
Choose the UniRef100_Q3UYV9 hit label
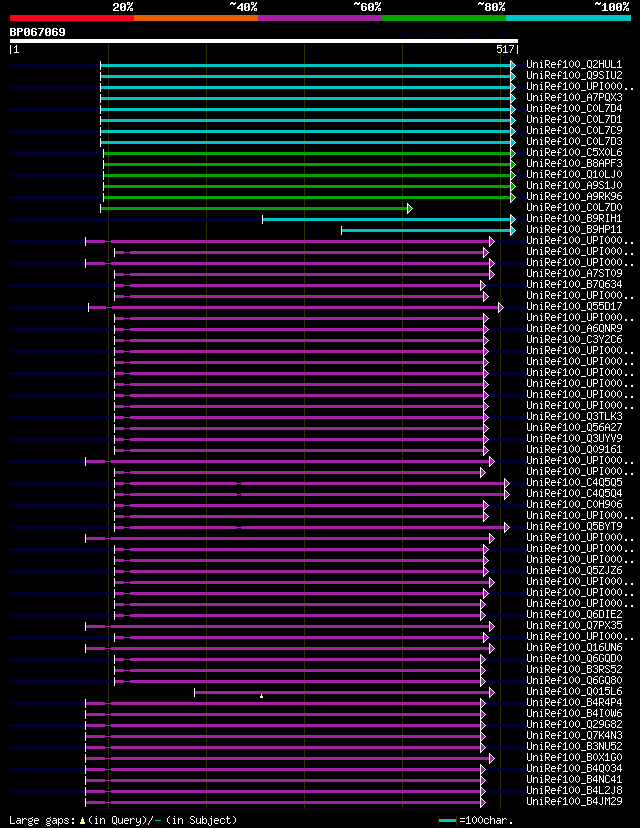tap(574, 439)
